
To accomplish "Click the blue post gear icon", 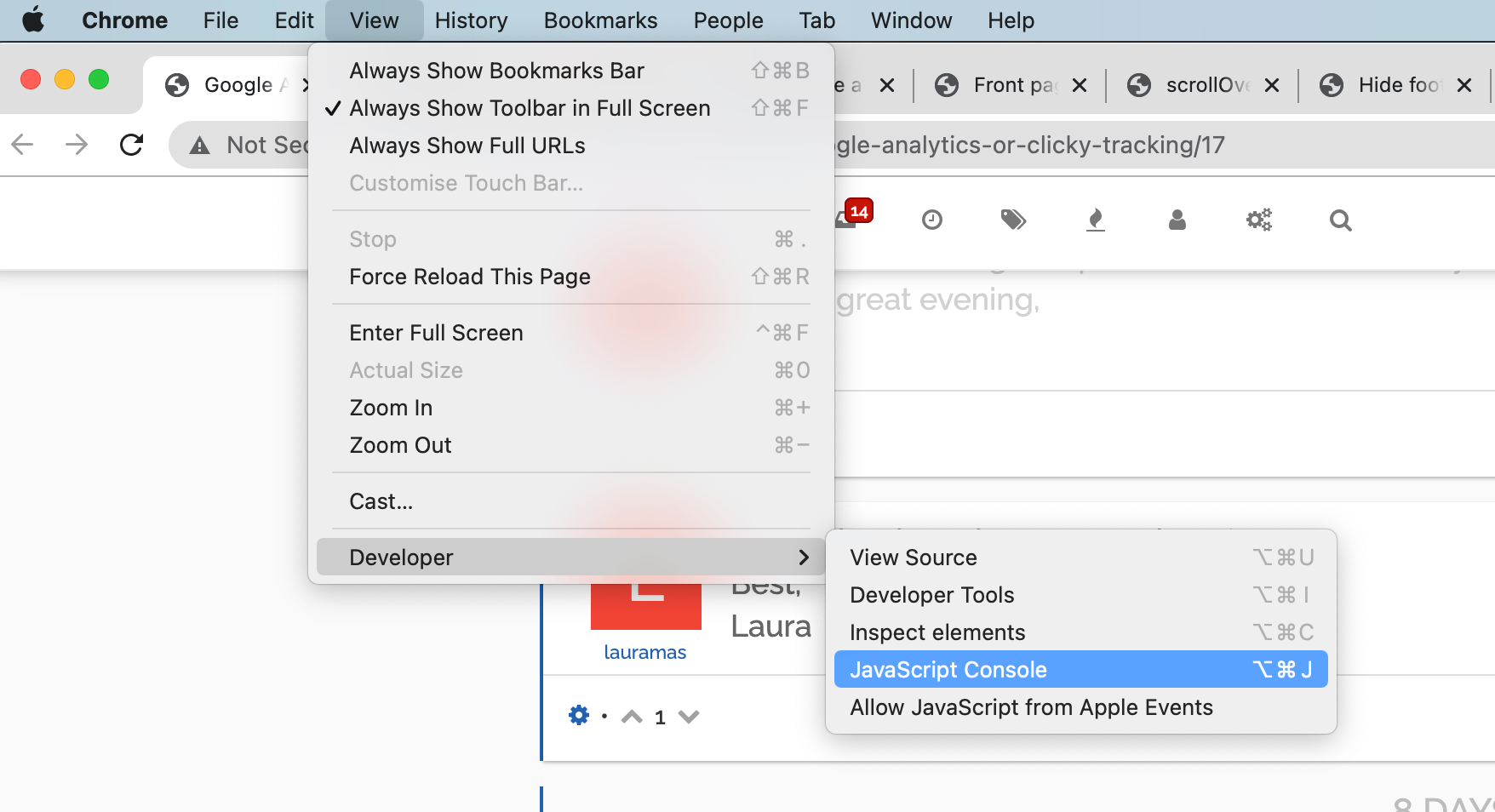I will coord(579,715).
